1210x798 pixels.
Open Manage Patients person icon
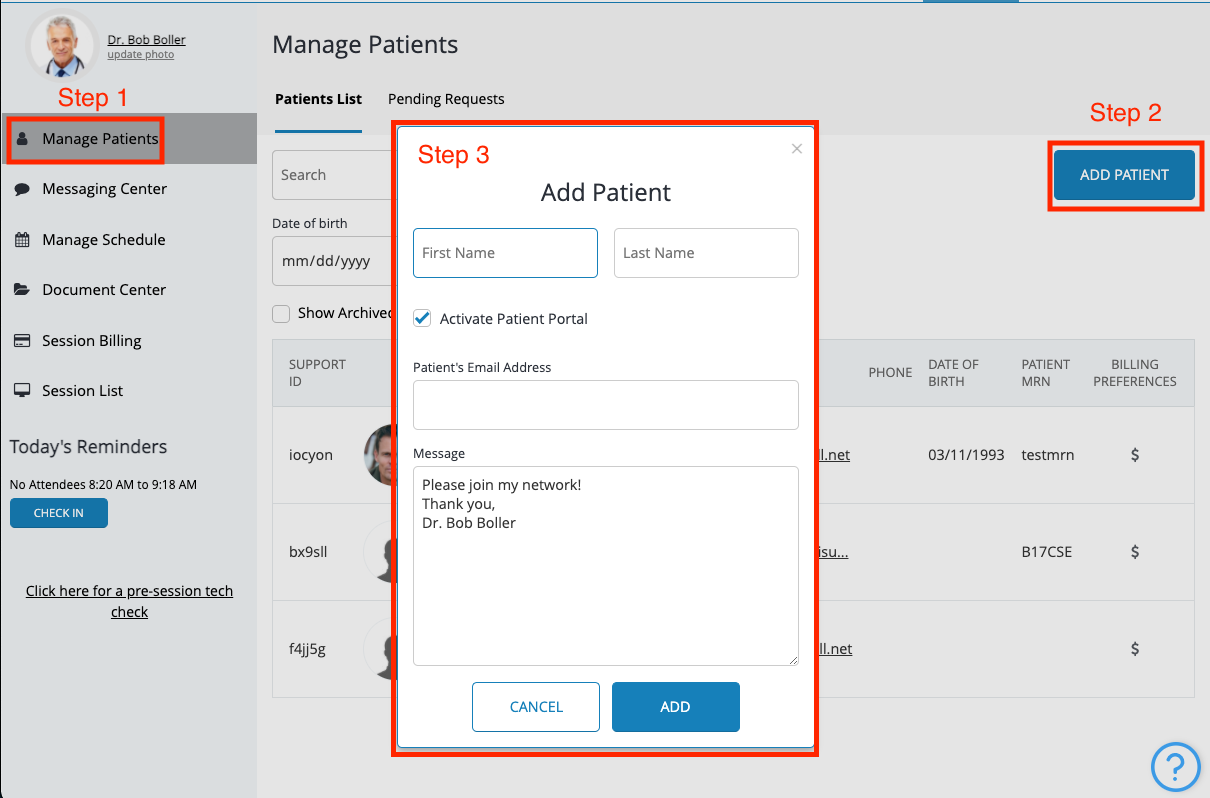(x=23, y=139)
